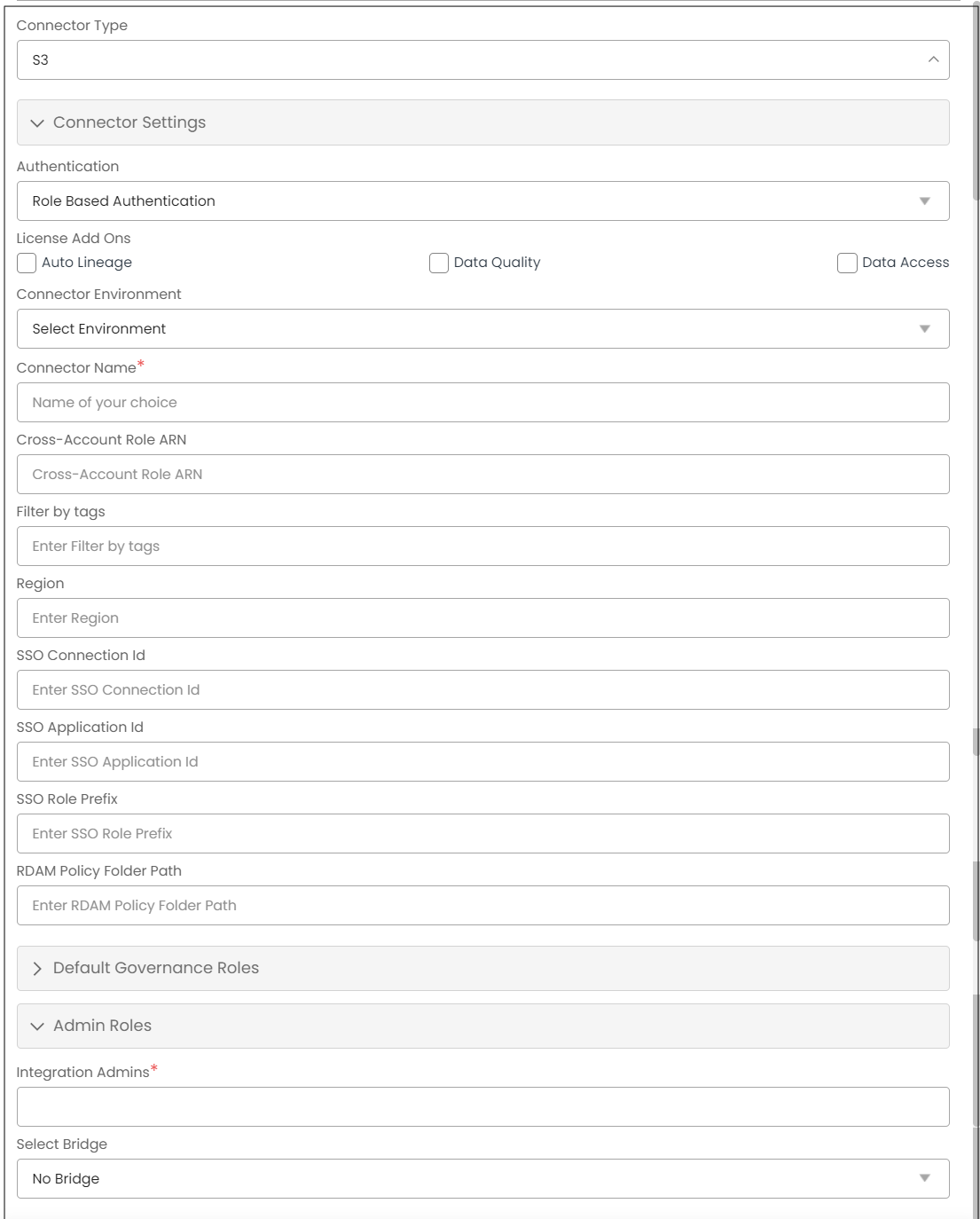
Task: Click the Region input field
Action: click(x=482, y=617)
